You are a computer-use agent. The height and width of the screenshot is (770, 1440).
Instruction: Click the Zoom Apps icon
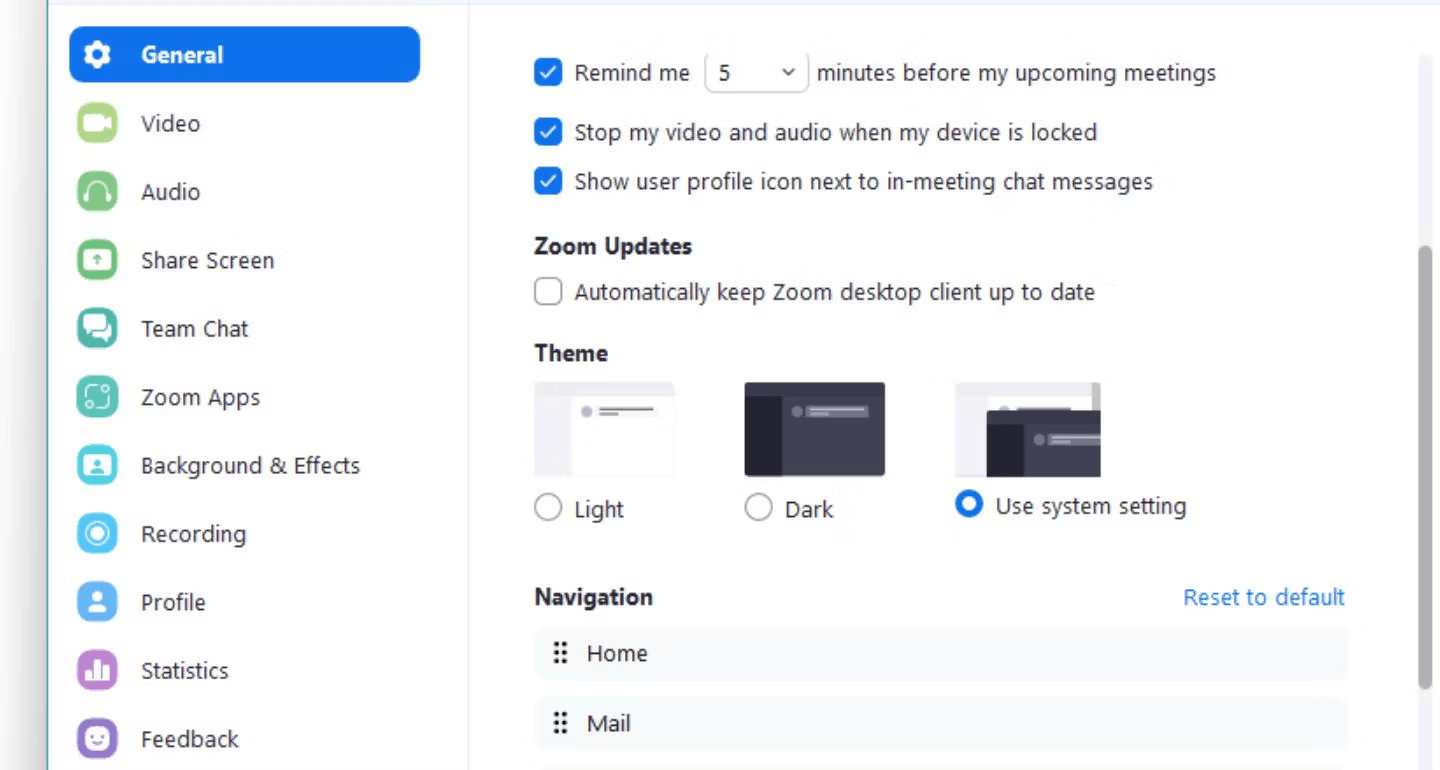pos(97,397)
